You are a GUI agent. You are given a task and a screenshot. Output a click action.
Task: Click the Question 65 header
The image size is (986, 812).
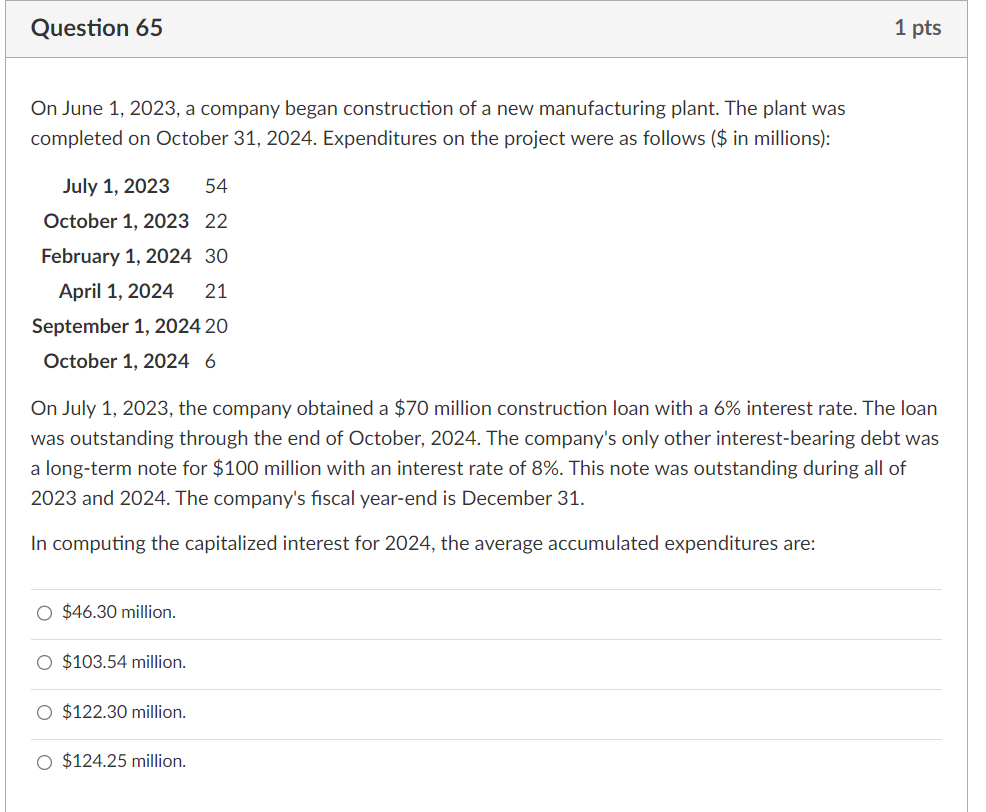[96, 28]
